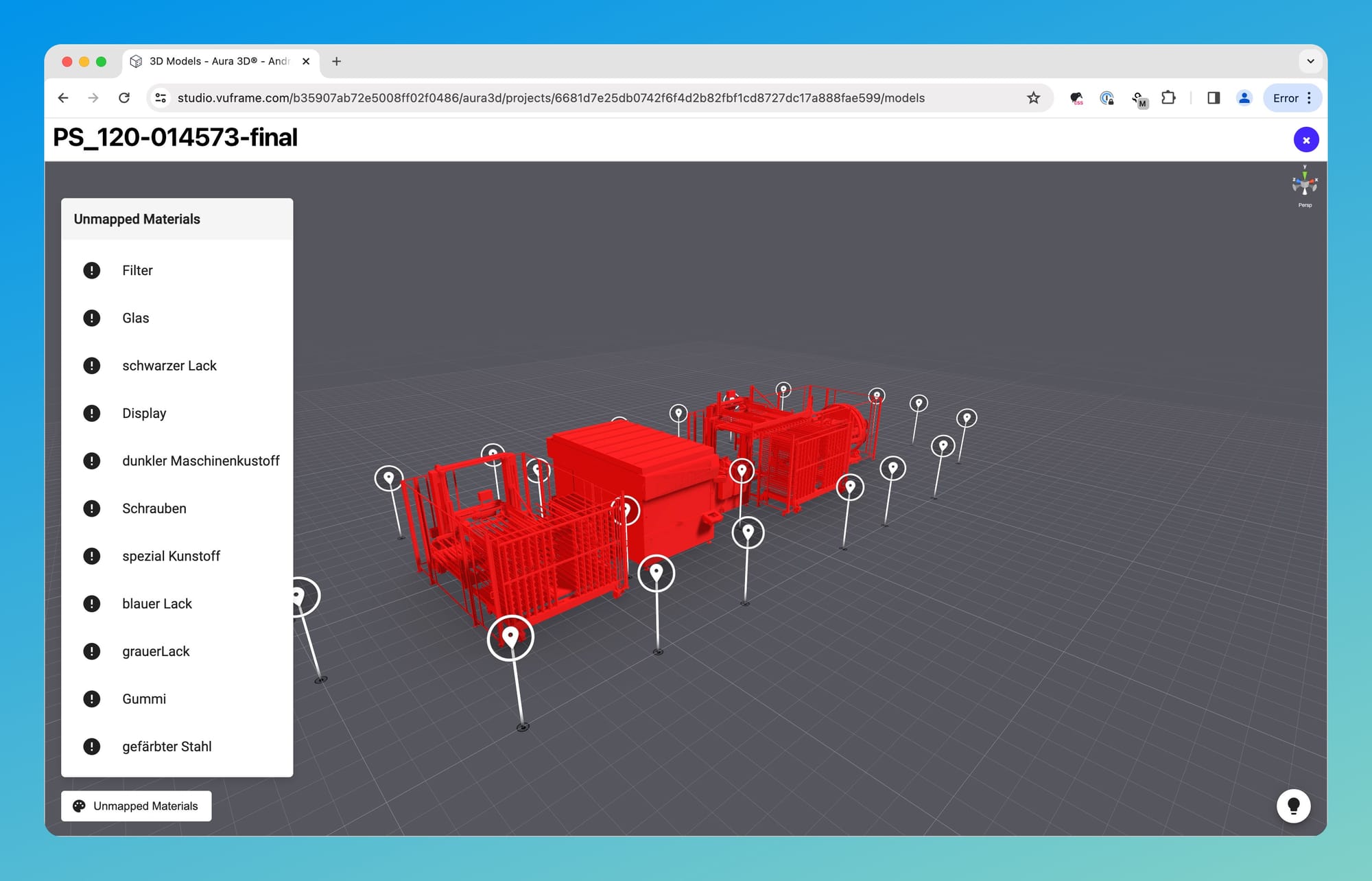This screenshot has height=881, width=1372.
Task: Select the Filter material
Action: [x=177, y=270]
